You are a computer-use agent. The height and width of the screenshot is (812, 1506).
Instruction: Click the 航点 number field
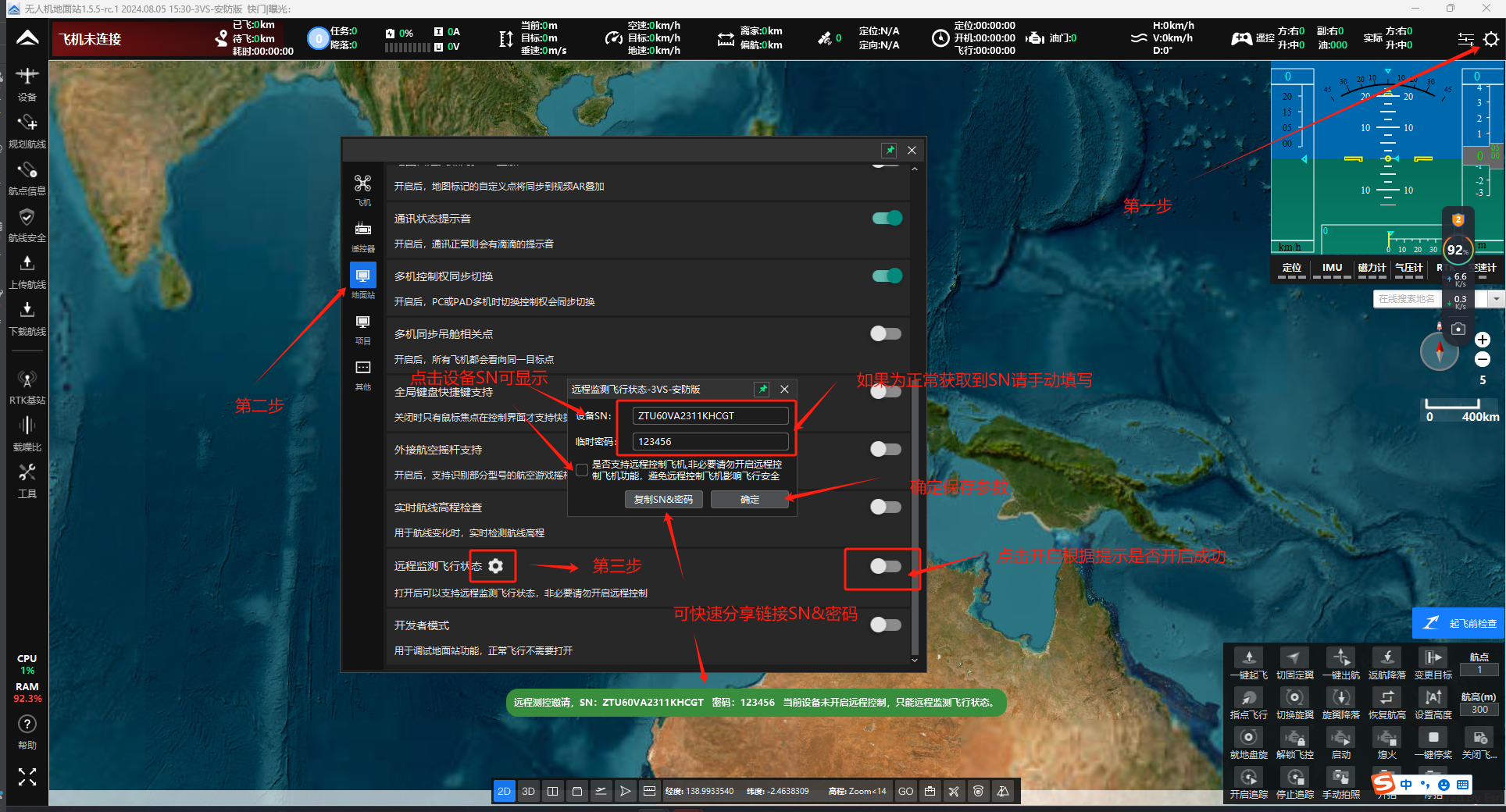tap(1479, 669)
